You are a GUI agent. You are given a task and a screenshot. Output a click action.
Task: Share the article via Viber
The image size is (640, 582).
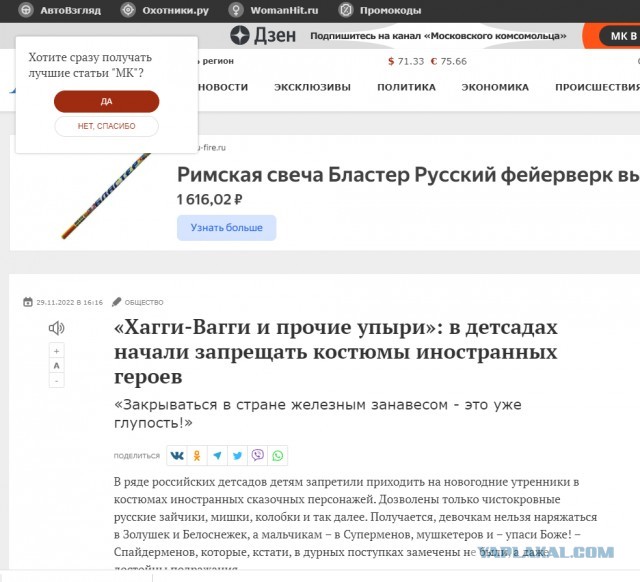(x=258, y=455)
